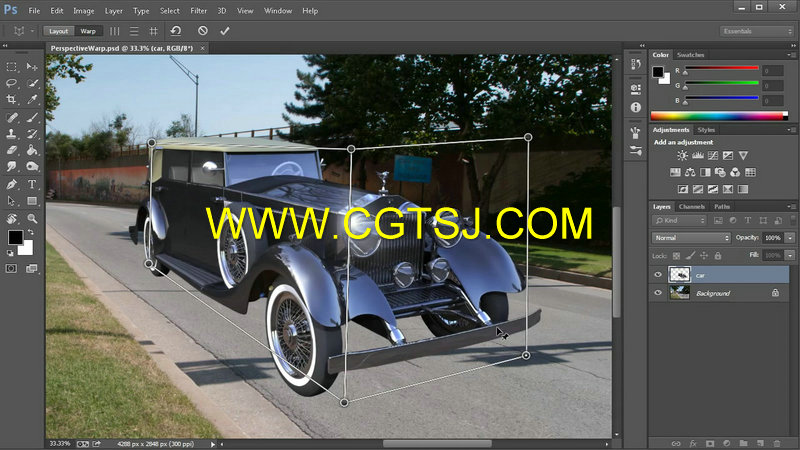Toggle lock transparent pixels
The width and height of the screenshot is (800, 450).
point(677,256)
